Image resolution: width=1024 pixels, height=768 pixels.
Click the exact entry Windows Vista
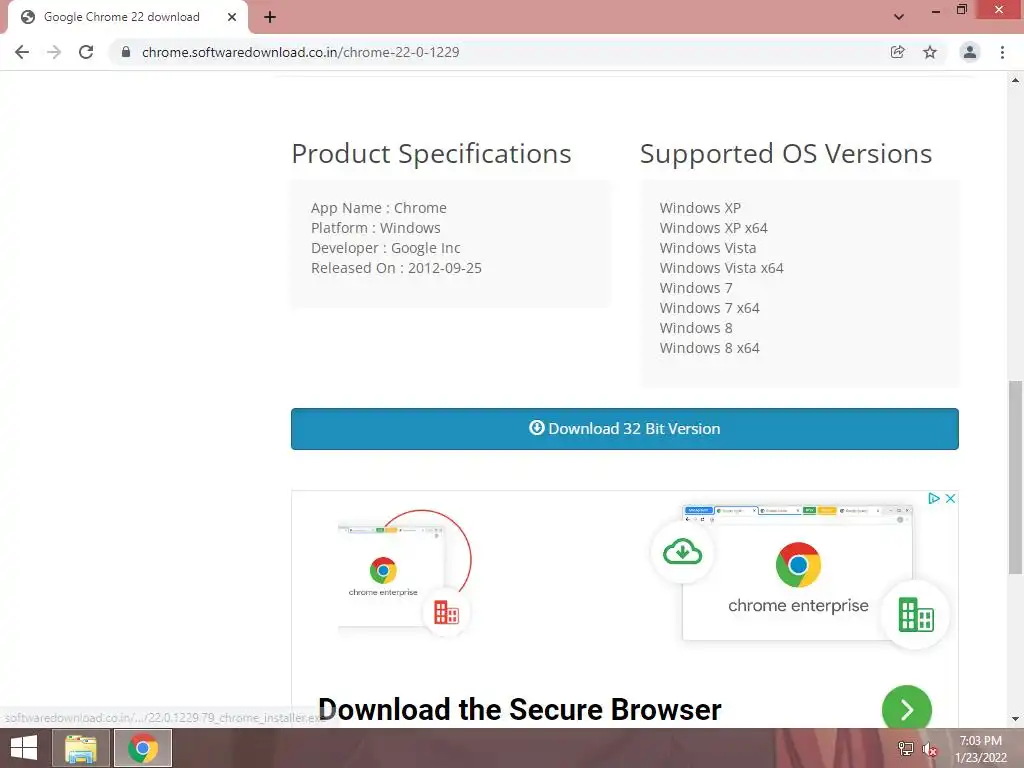click(708, 248)
